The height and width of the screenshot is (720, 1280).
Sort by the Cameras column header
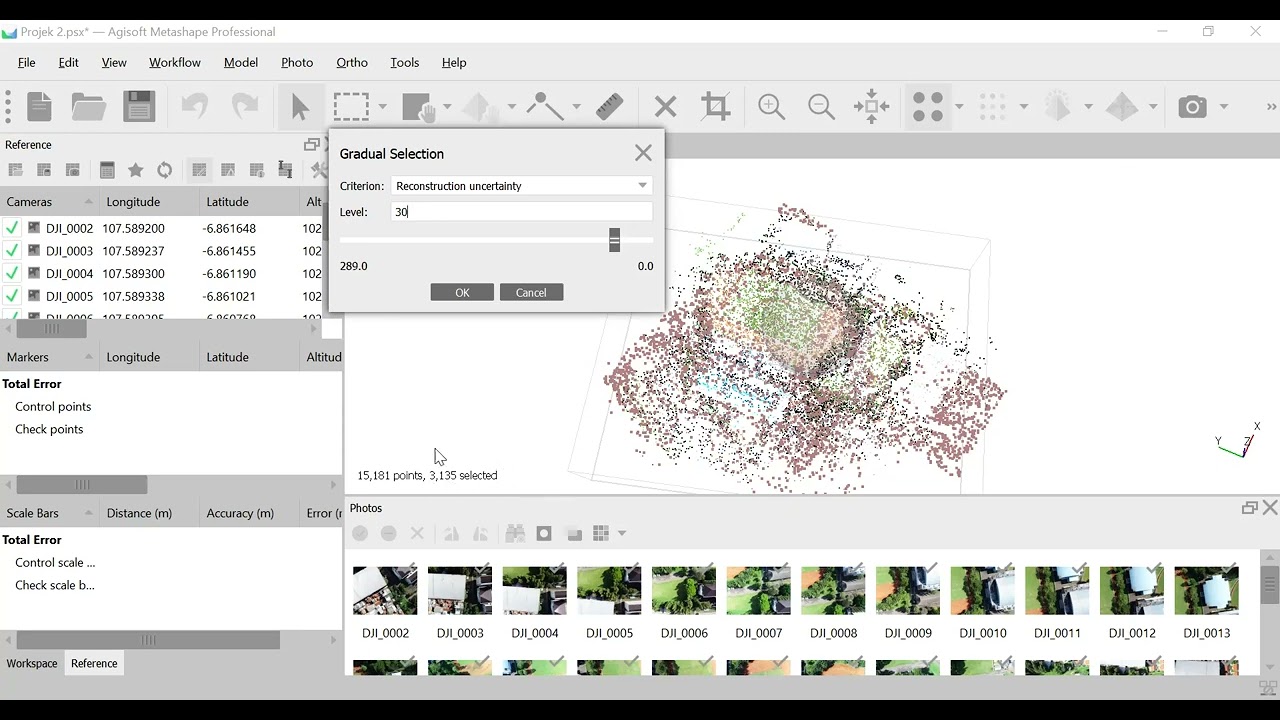[49, 202]
